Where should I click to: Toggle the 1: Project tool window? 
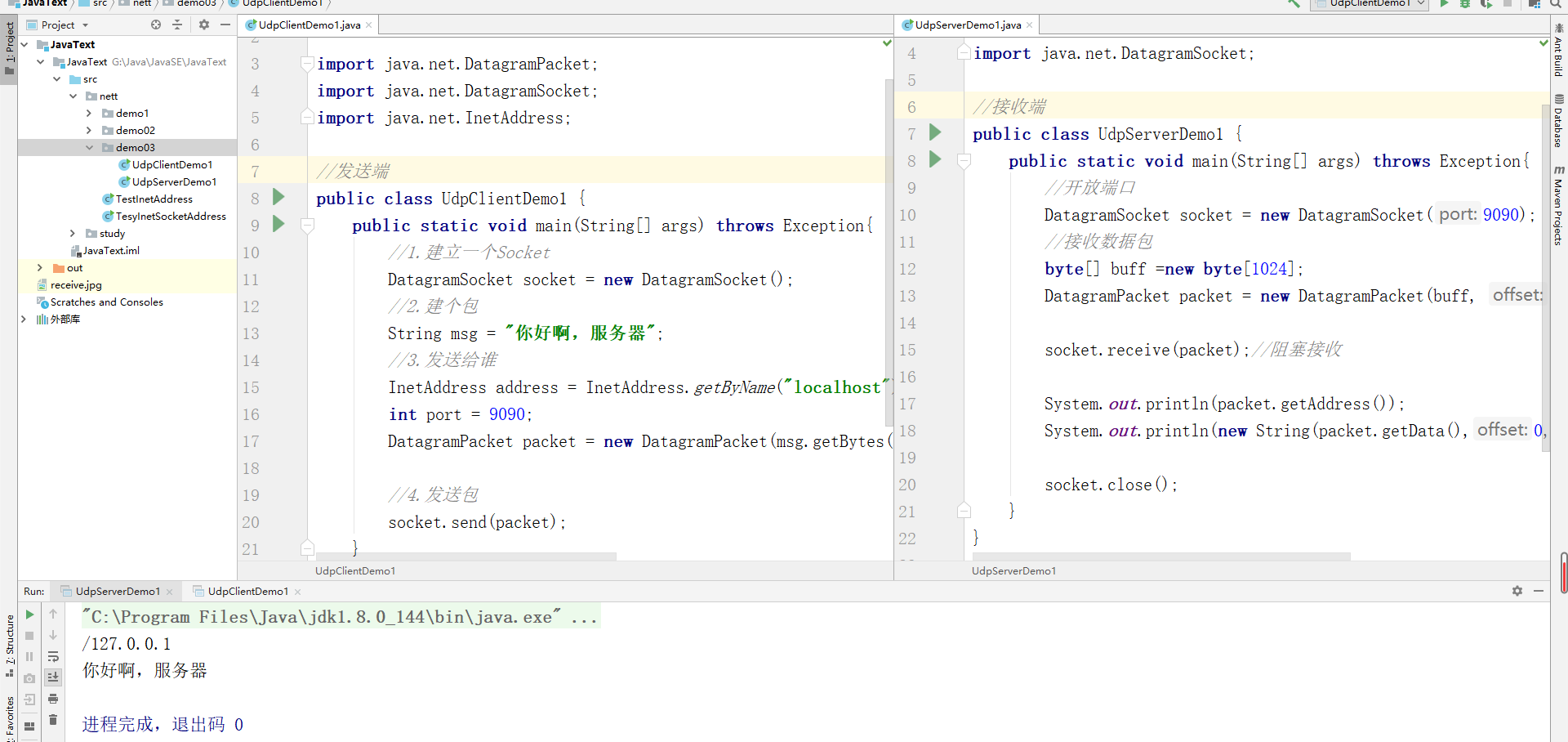9,47
